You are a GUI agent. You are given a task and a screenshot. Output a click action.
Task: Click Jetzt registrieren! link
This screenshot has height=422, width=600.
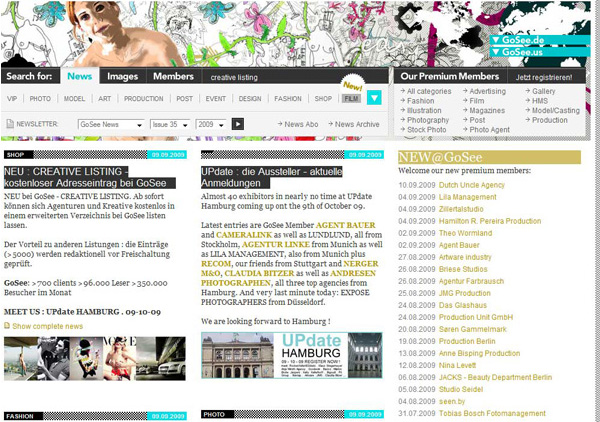tap(544, 77)
